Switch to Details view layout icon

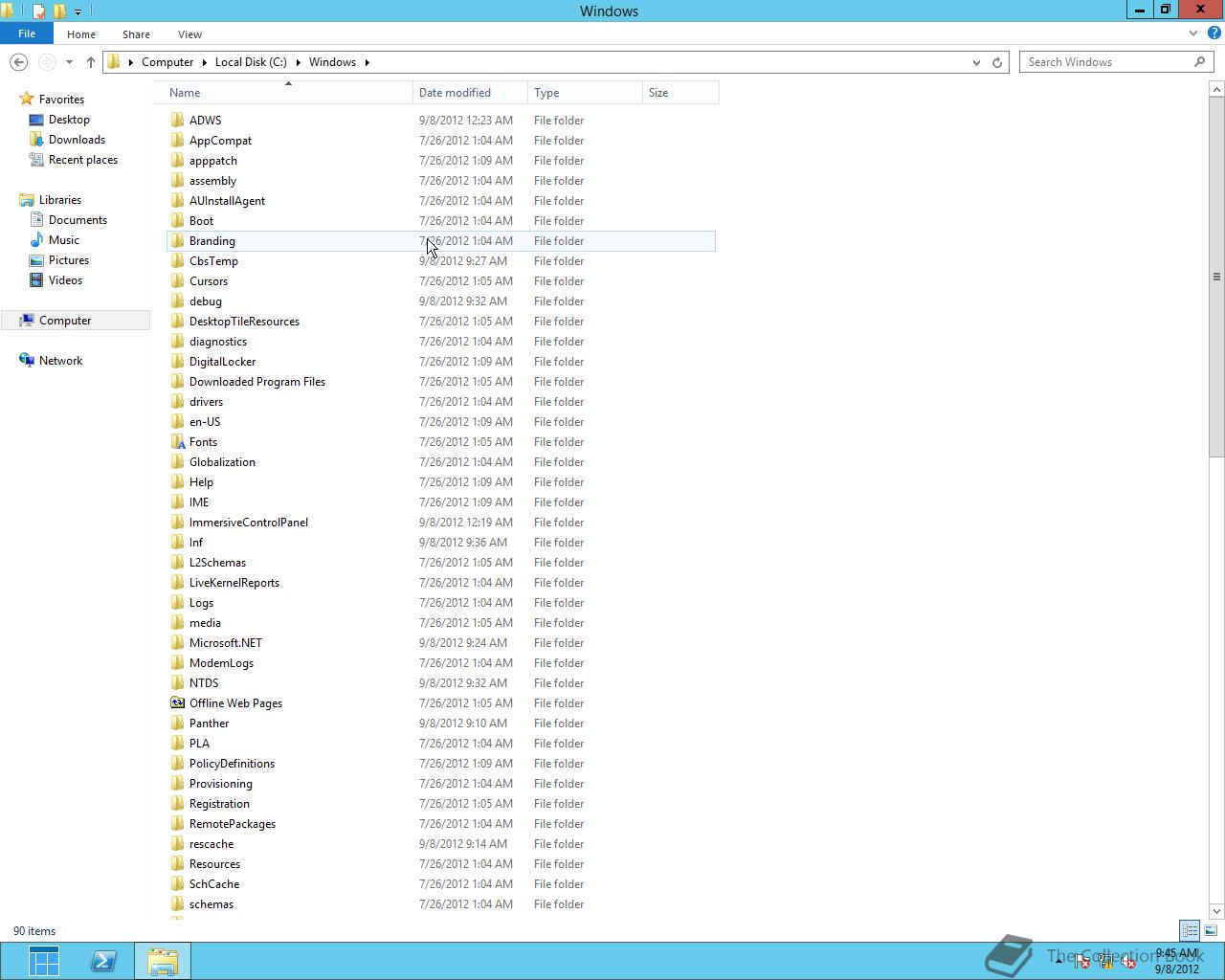(1190, 930)
